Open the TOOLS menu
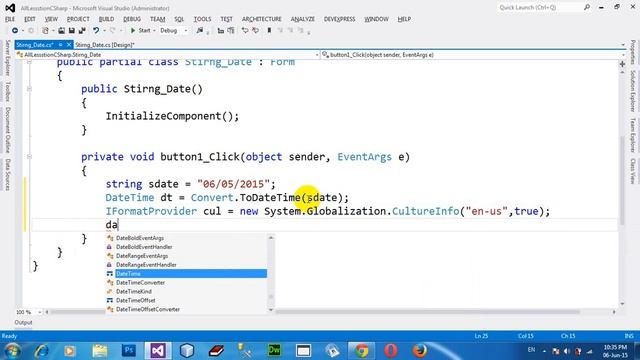The width and height of the screenshot is (640, 360). pos(202,19)
